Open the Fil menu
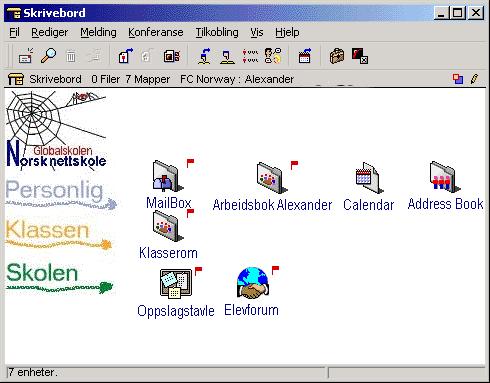The height and width of the screenshot is (383, 490). (x=14, y=32)
